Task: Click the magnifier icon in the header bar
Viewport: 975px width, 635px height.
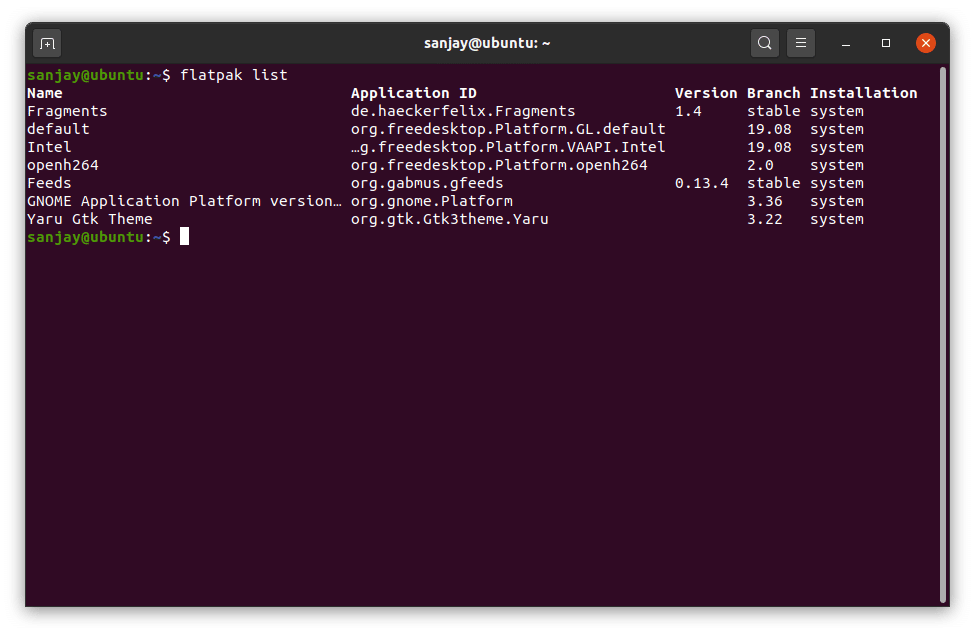Action: (x=763, y=43)
